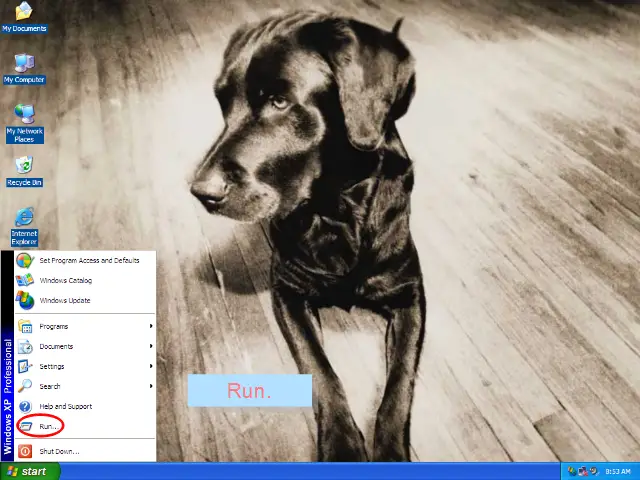Click the Search label in Start menu
The image size is (640, 480).
point(50,387)
